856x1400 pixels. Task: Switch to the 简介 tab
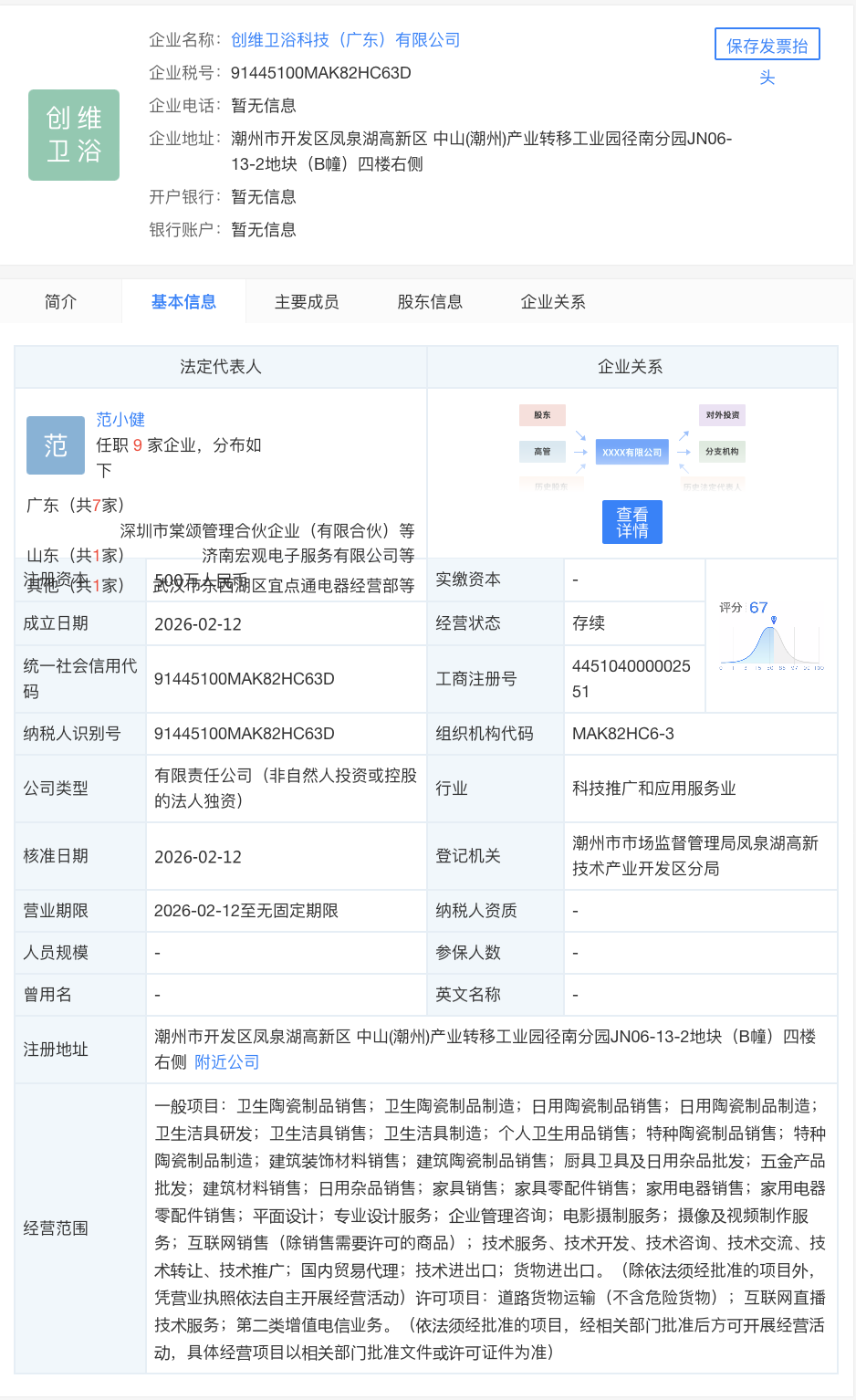[x=60, y=301]
